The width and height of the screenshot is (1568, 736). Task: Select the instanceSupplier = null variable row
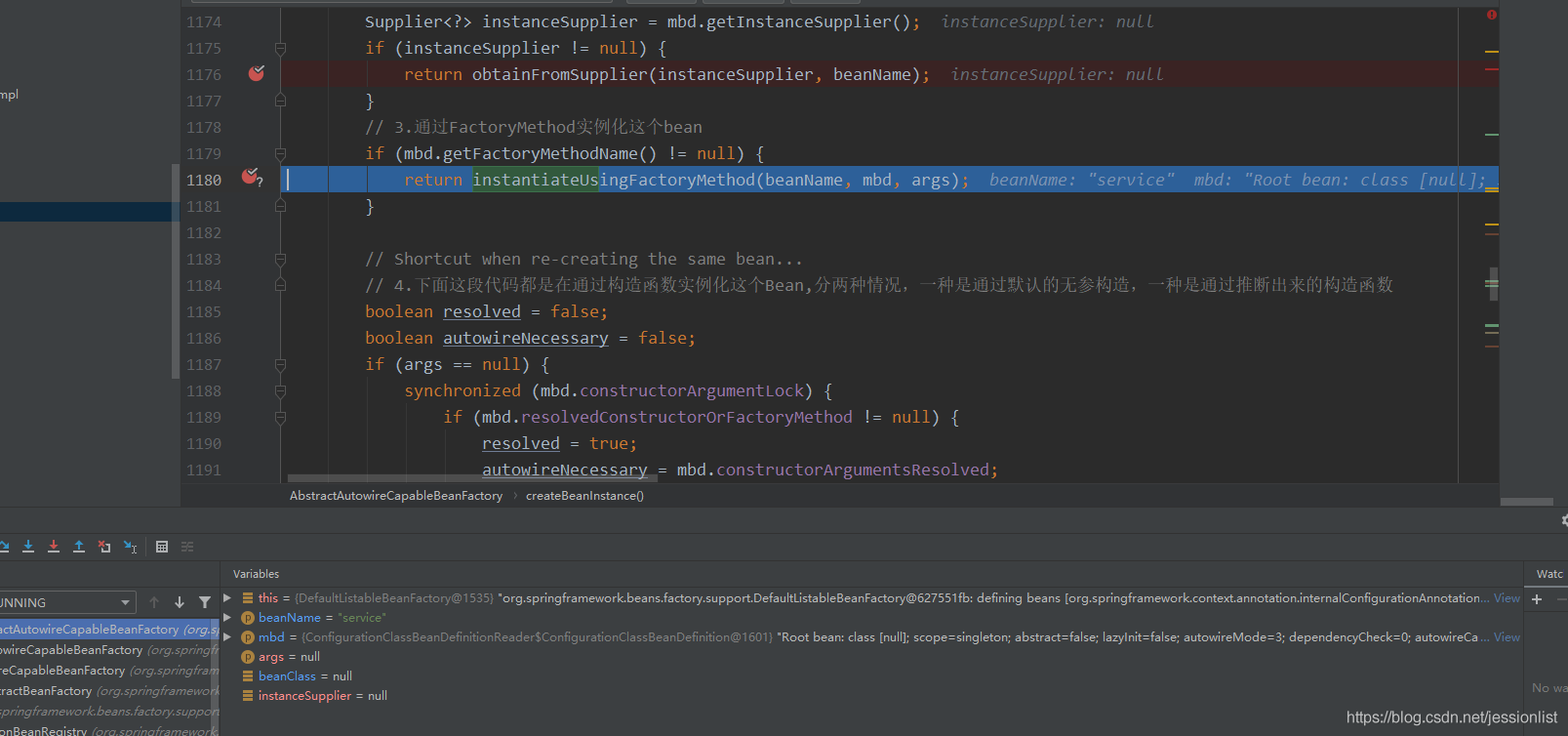[x=314, y=696]
